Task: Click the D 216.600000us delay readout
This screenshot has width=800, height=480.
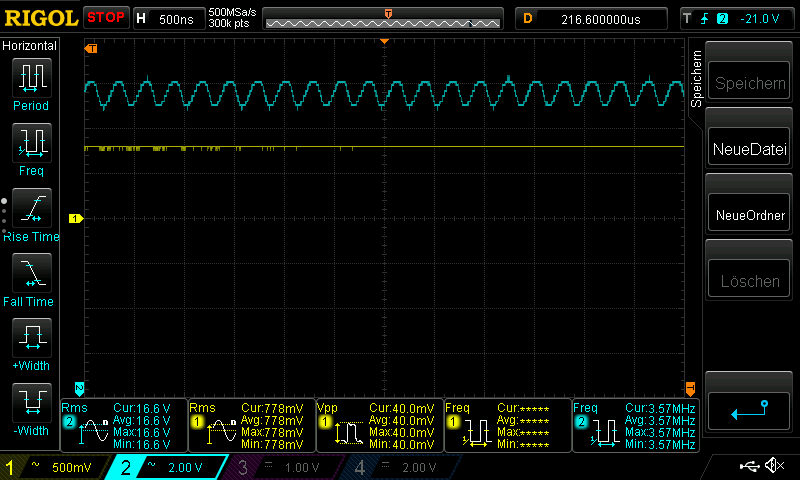Action: 591,19
